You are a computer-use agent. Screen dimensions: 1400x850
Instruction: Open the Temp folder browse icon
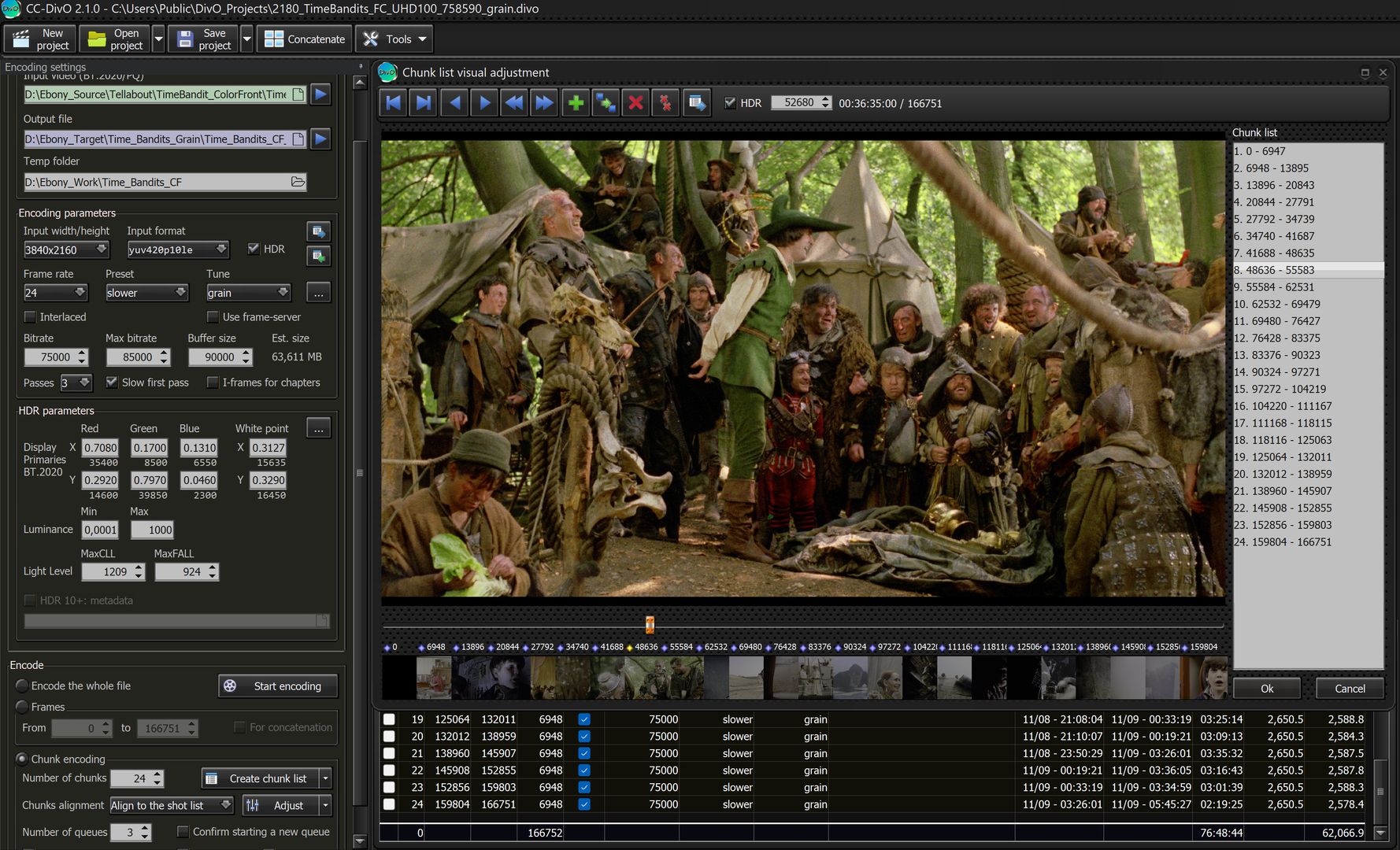pos(298,182)
